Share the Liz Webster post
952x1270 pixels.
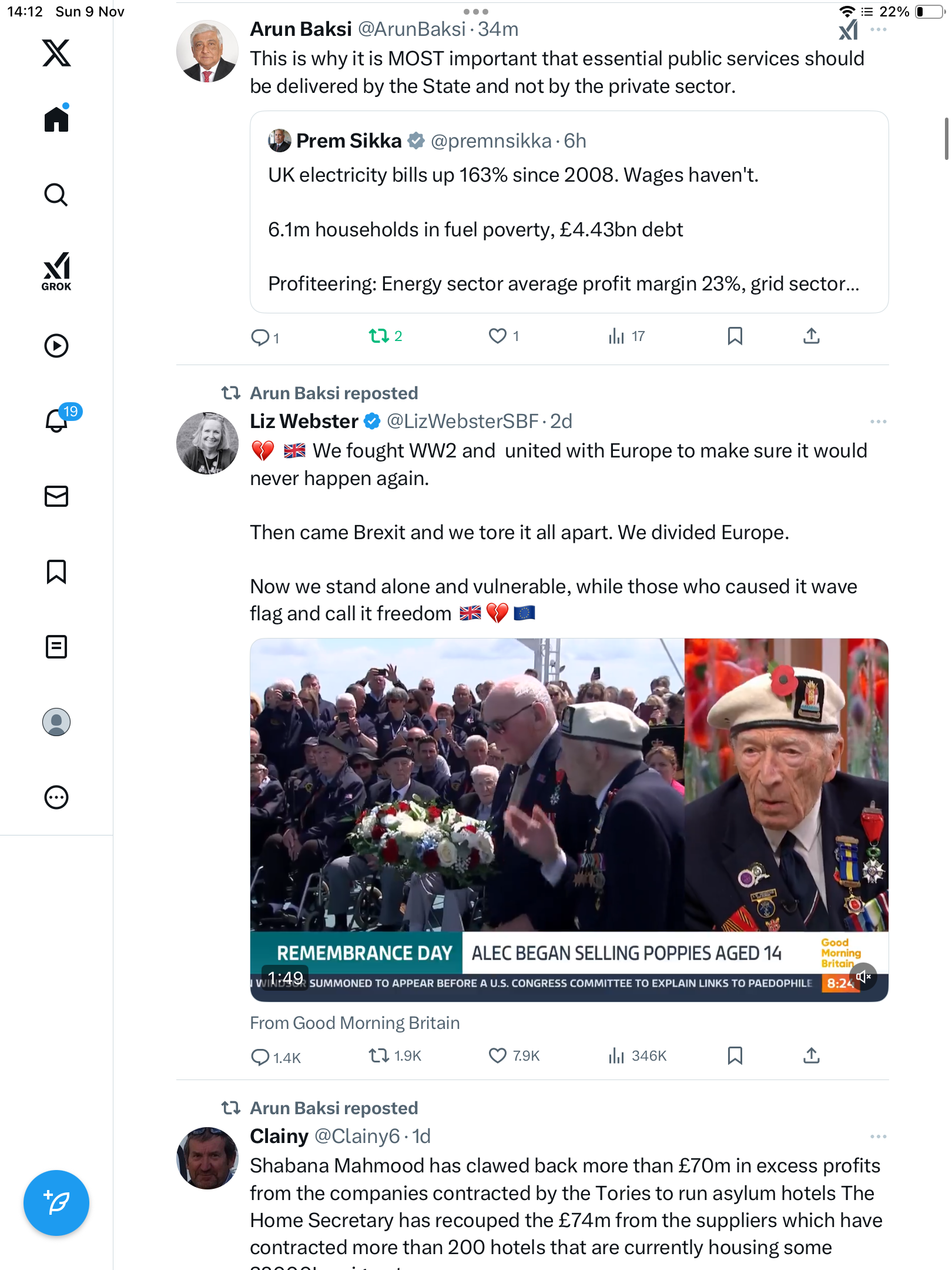pyautogui.click(x=811, y=1056)
